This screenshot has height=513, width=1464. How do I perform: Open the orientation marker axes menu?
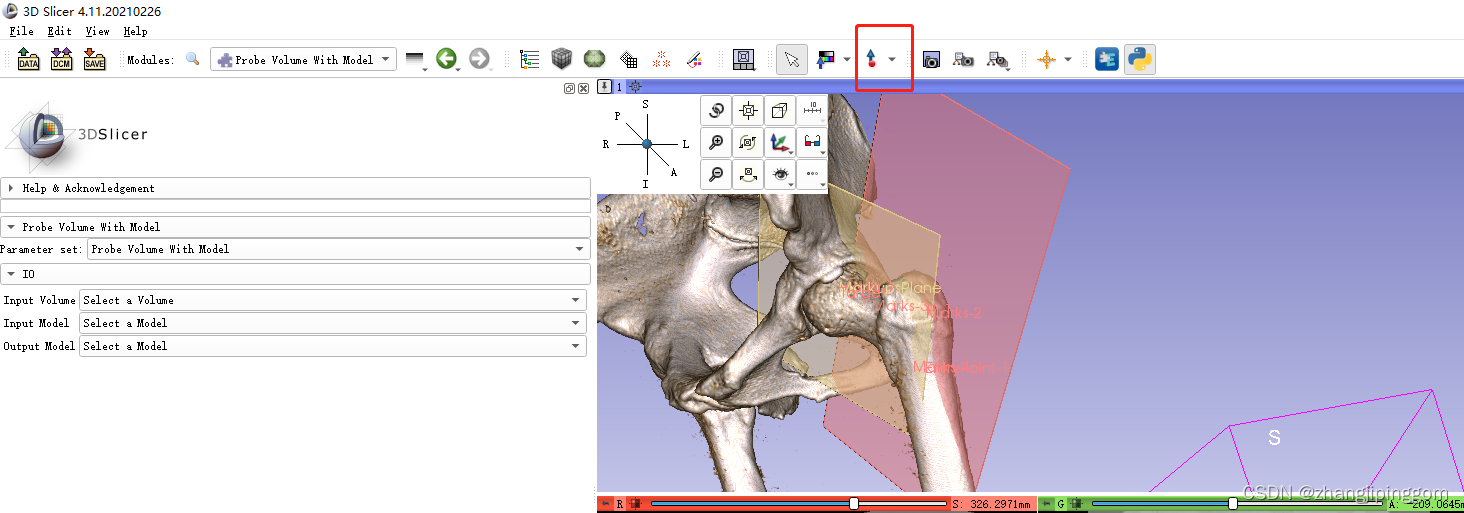click(781, 142)
